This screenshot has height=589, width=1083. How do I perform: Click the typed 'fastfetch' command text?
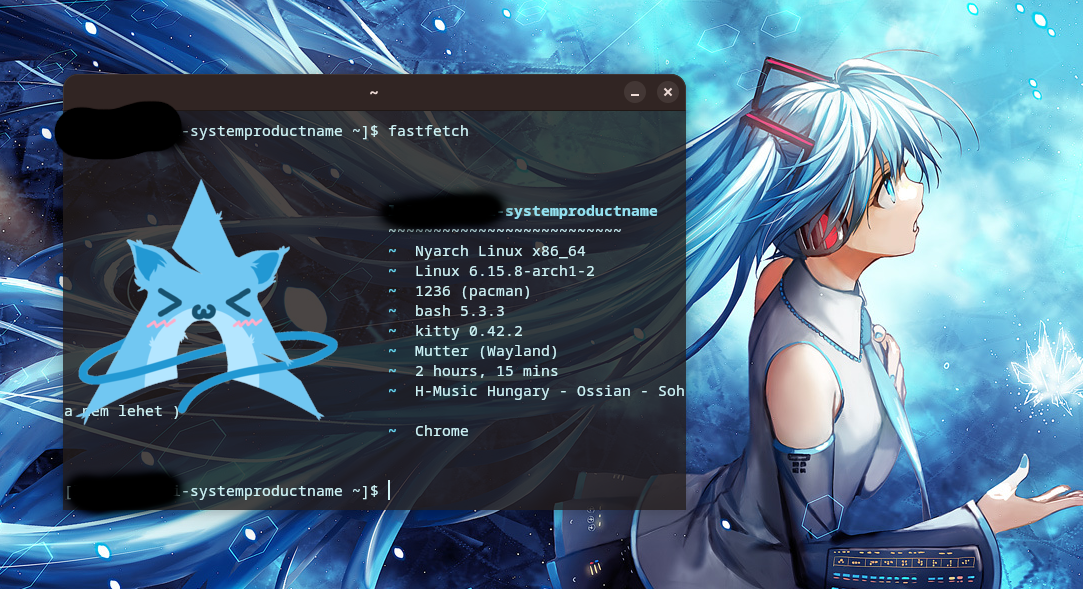428,131
